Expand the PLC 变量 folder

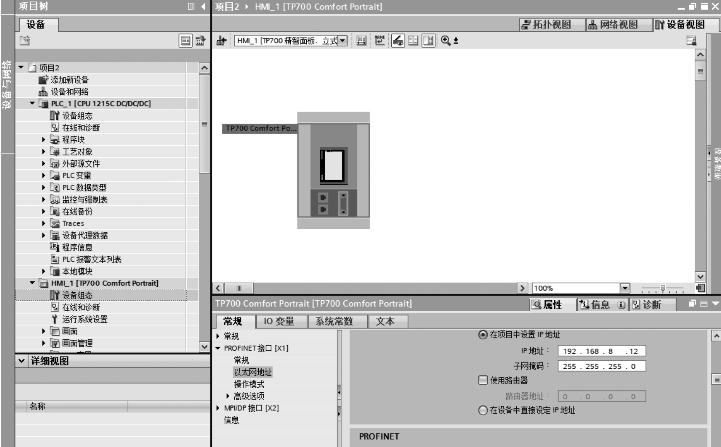[x=44, y=175]
